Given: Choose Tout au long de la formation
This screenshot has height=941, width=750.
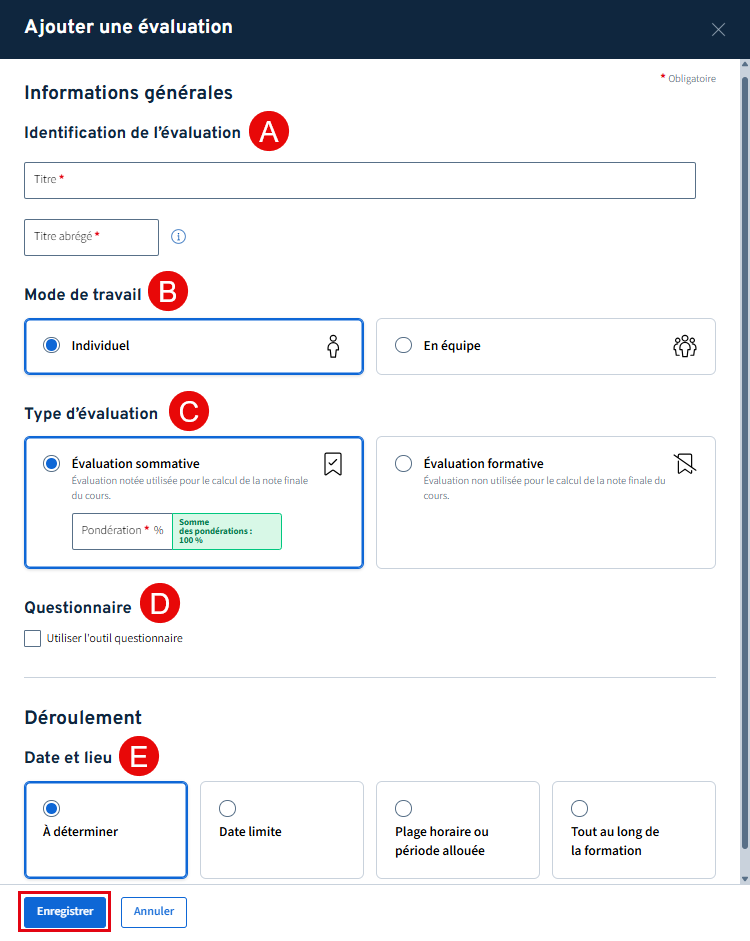Looking at the screenshot, I should click(x=579, y=808).
